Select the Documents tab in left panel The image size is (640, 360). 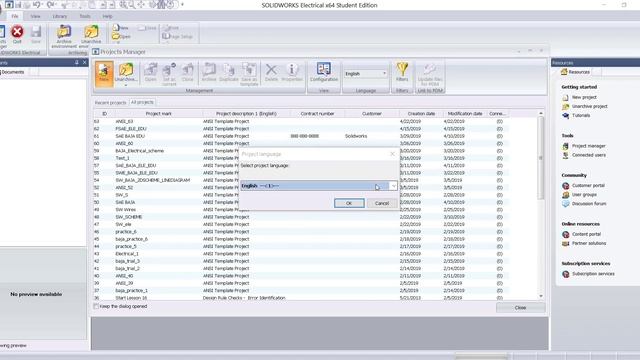(13, 72)
